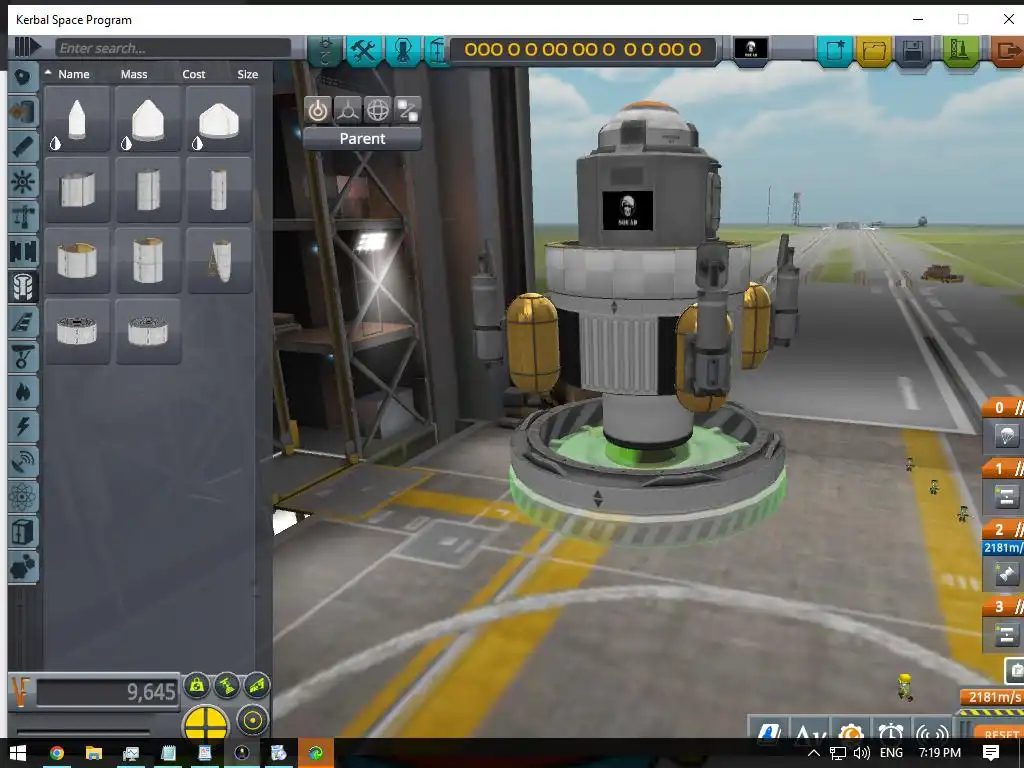Pick the small pointed nose cone part

point(77,119)
